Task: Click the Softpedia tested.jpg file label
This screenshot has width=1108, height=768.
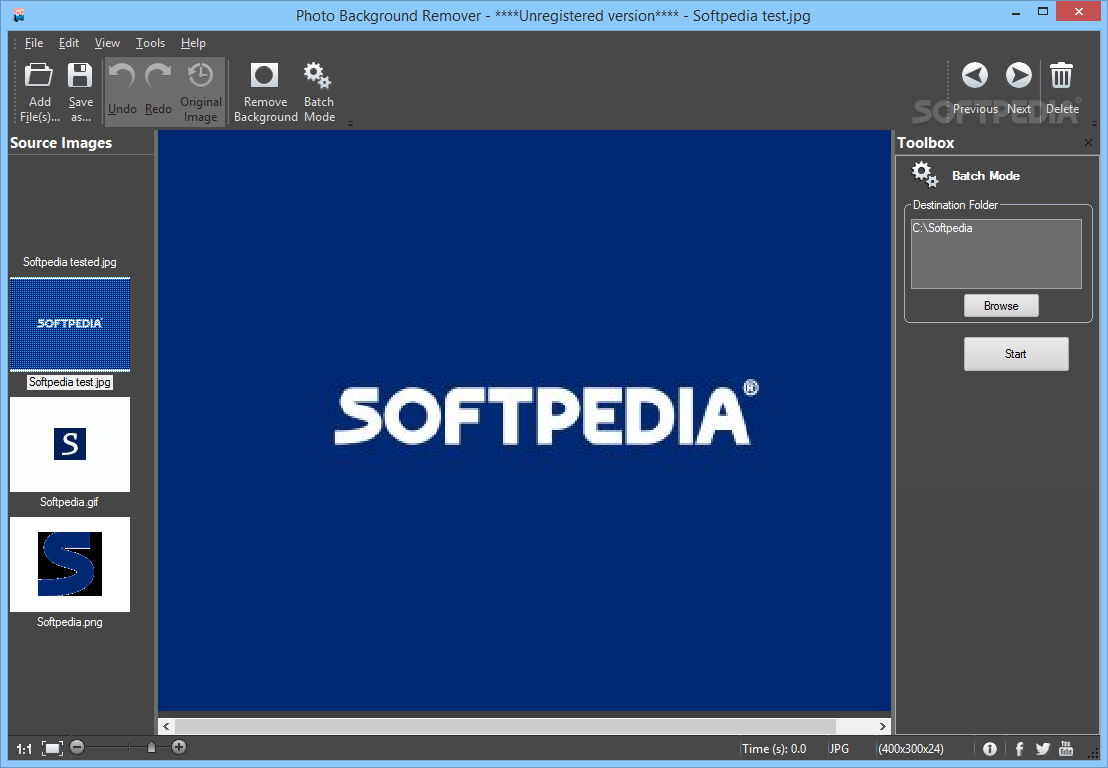Action: point(70,262)
